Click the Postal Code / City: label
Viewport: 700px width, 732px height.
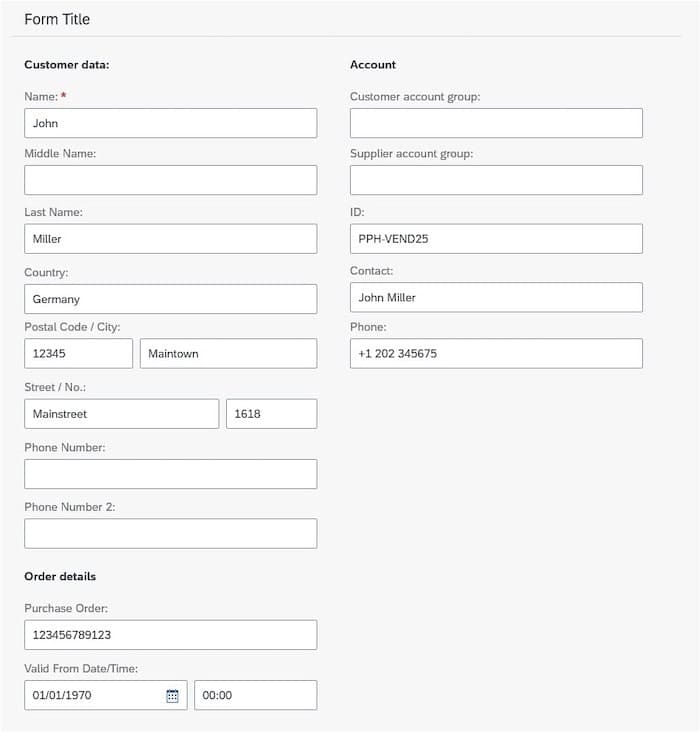[72, 327]
